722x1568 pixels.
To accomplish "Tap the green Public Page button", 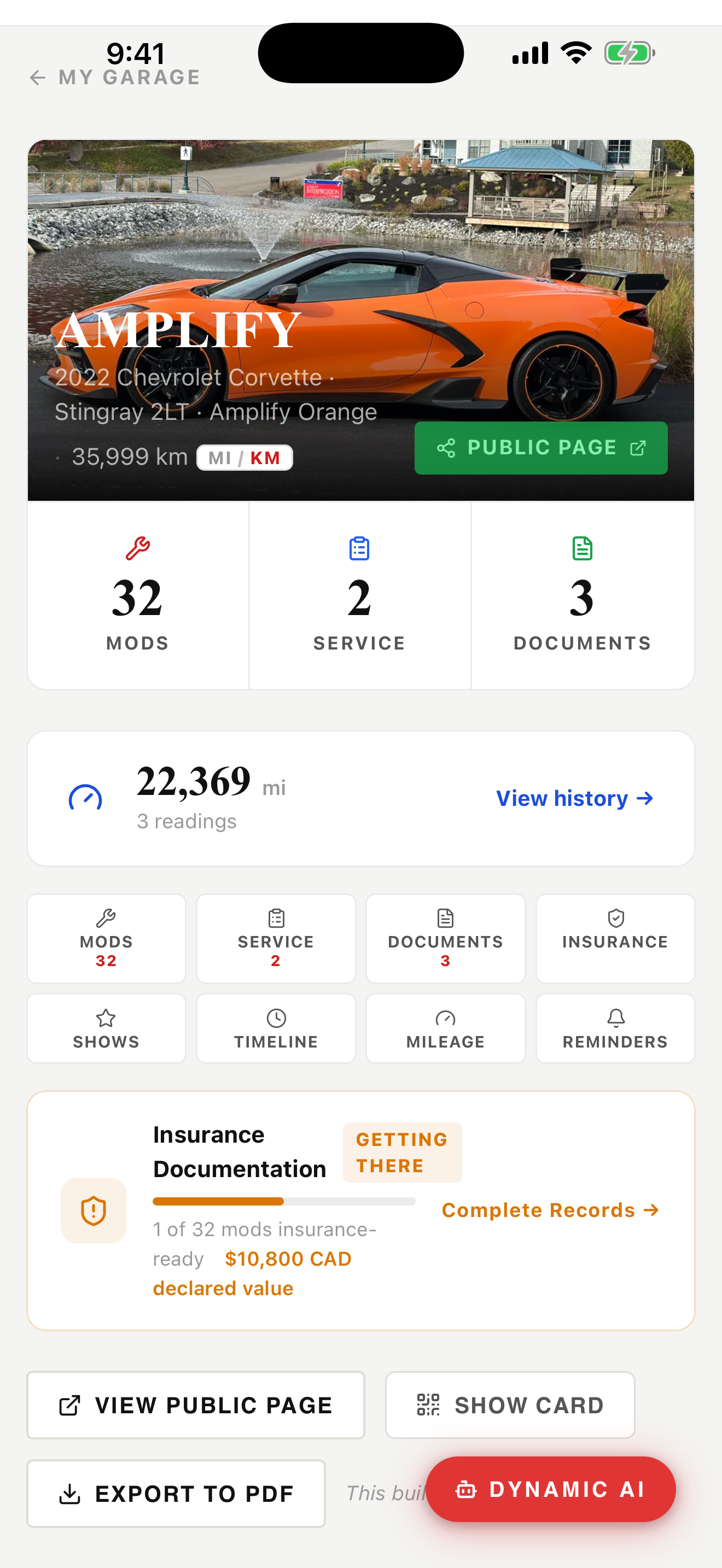I will (541, 448).
